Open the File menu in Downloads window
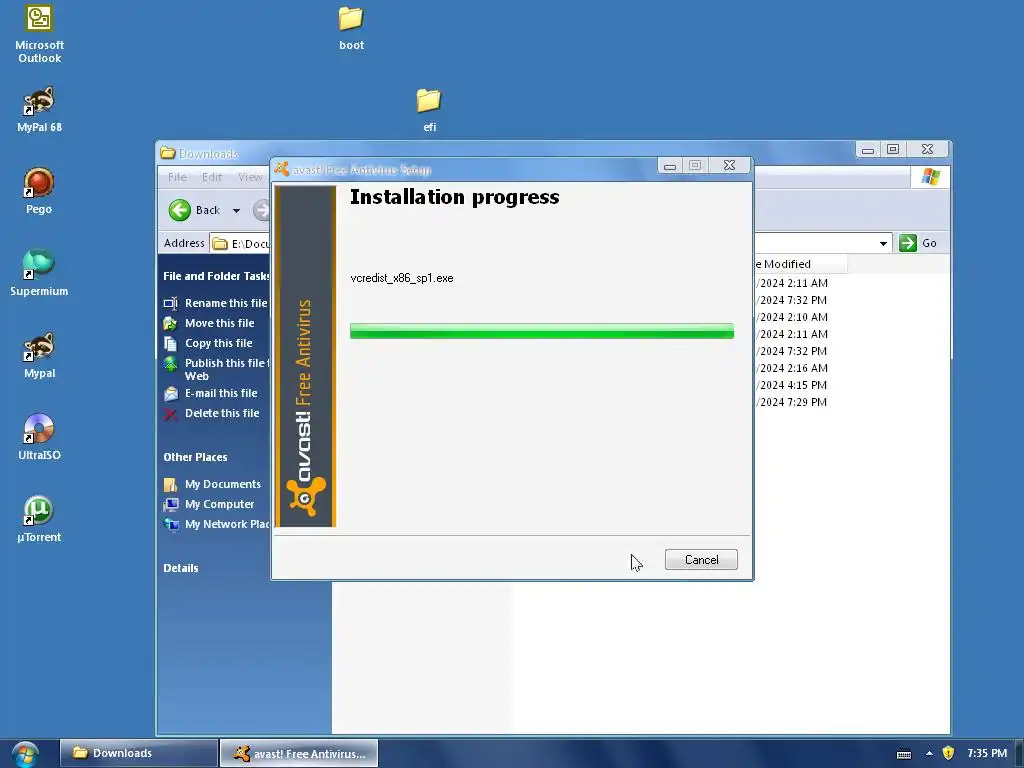1024x768 pixels. click(177, 177)
